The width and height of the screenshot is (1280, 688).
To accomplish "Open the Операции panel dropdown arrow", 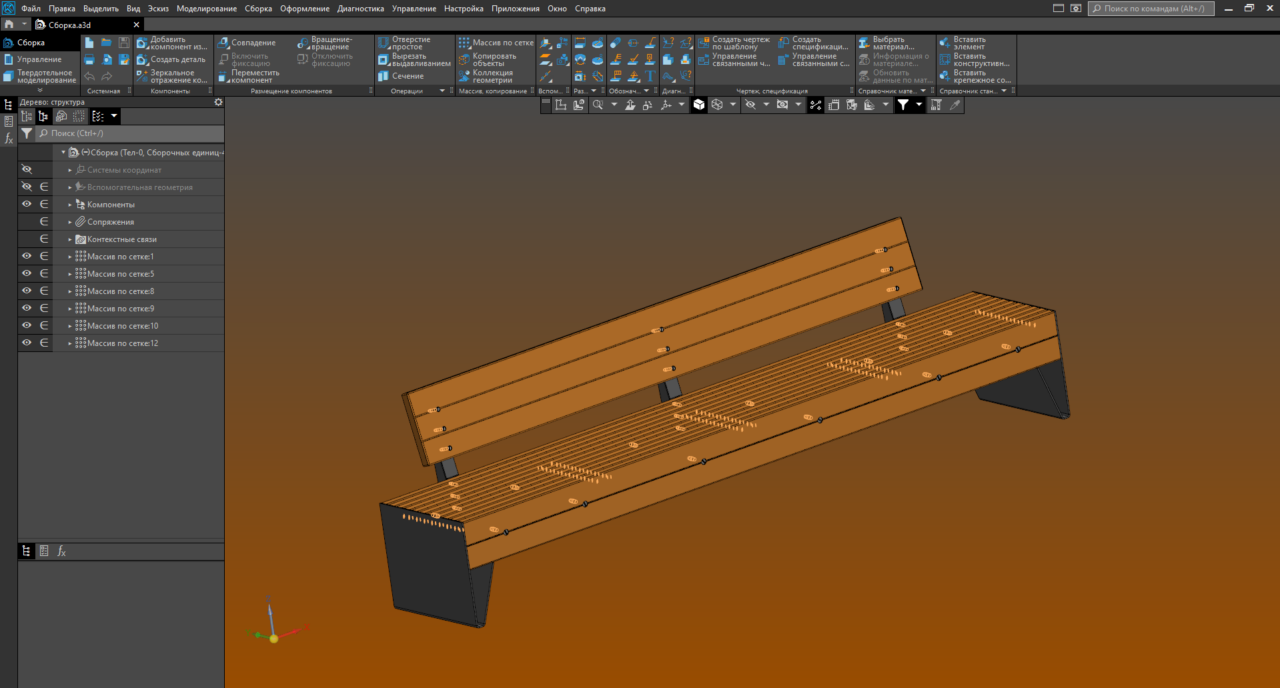I will coord(442,91).
